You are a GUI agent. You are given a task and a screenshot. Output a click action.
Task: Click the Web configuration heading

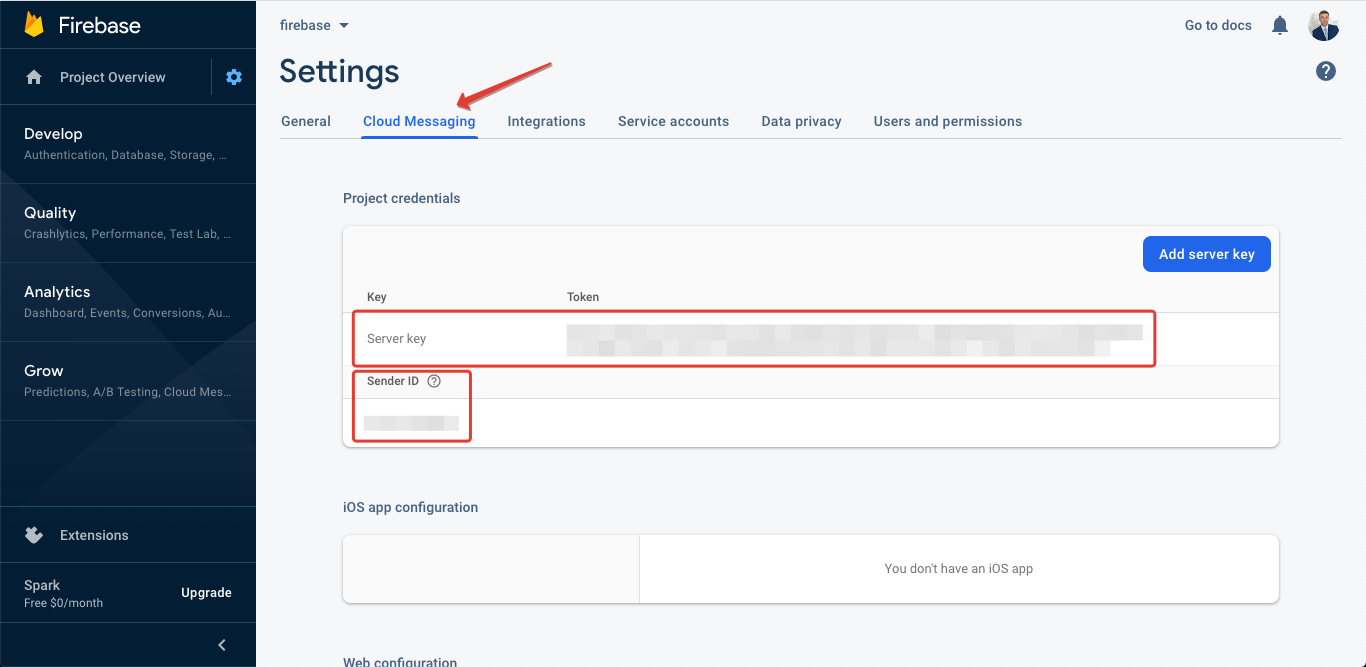click(400, 661)
